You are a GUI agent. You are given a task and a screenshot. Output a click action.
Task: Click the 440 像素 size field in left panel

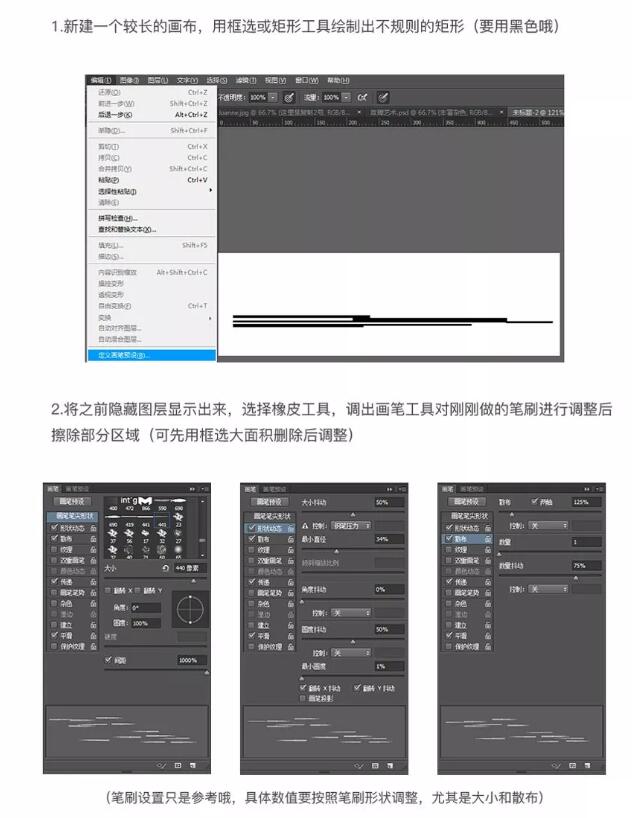[x=190, y=568]
